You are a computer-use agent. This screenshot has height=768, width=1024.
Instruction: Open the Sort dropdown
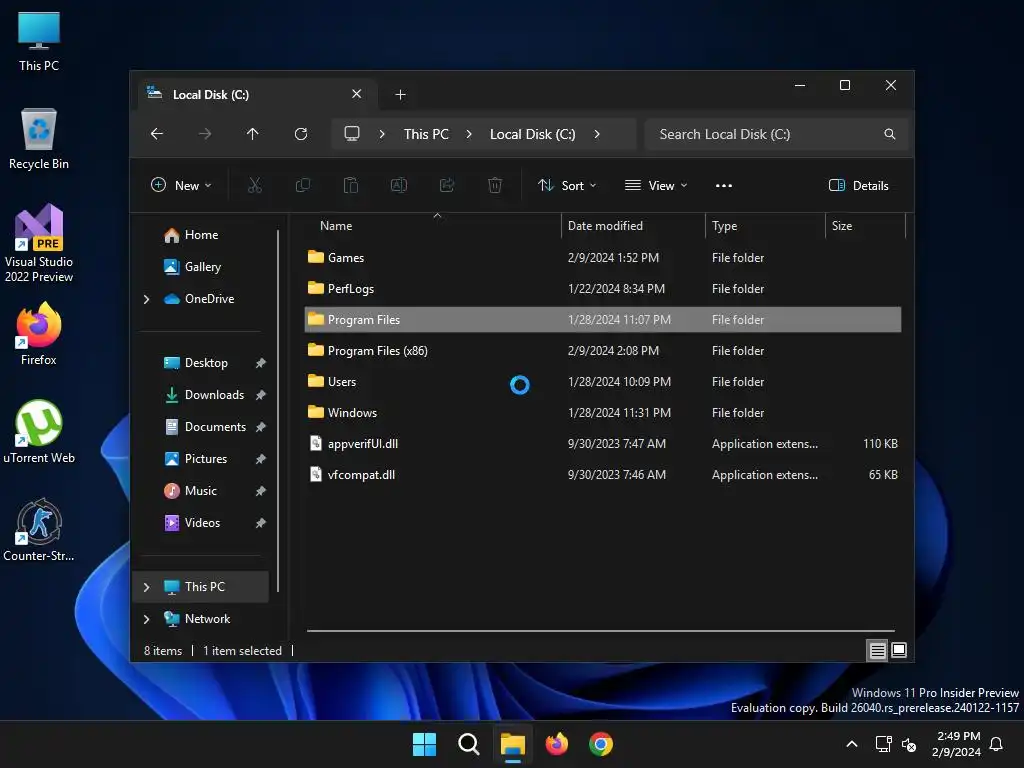tap(567, 185)
